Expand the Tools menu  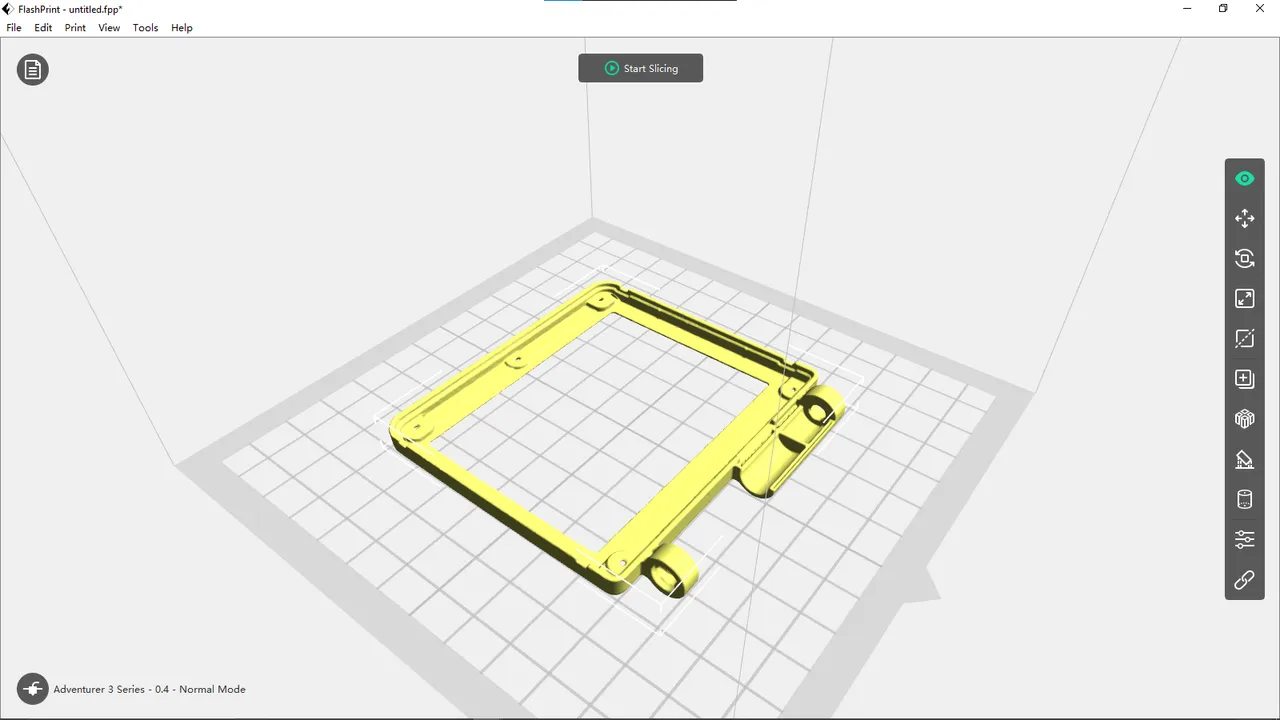tap(145, 28)
